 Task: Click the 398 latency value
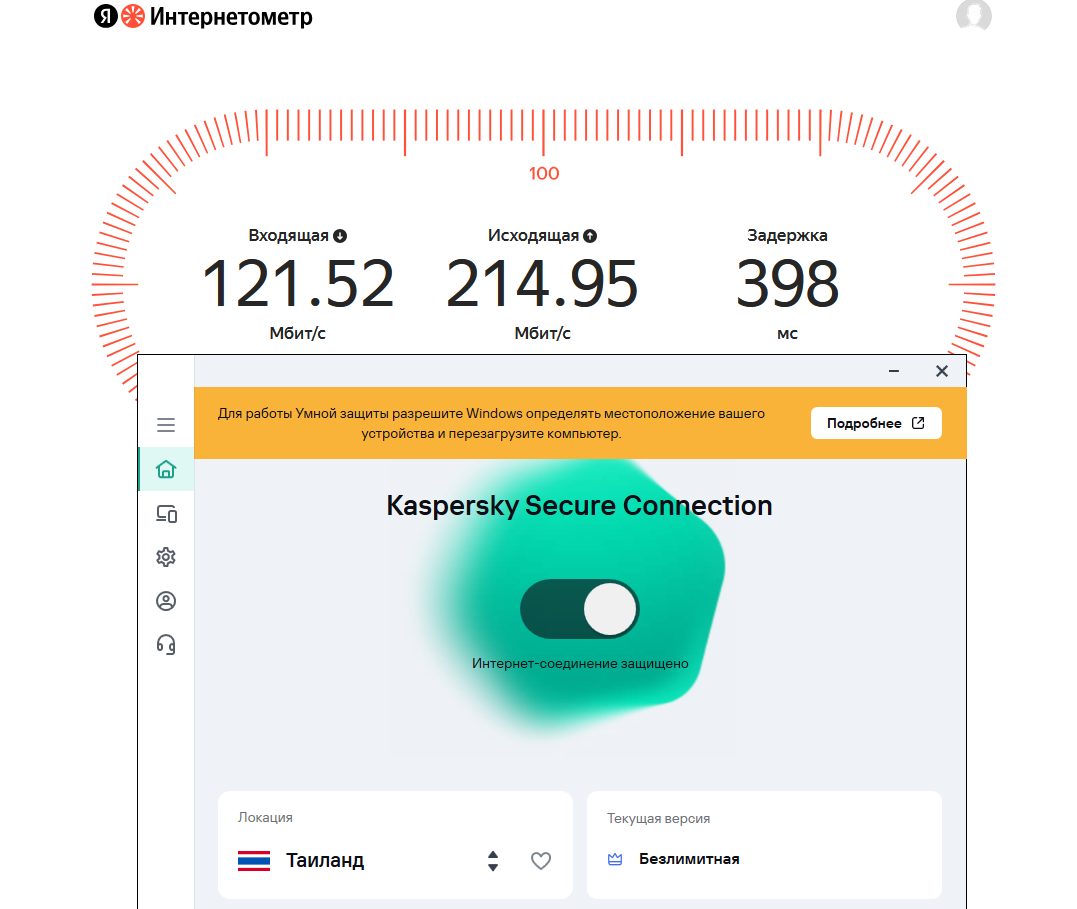pos(787,283)
